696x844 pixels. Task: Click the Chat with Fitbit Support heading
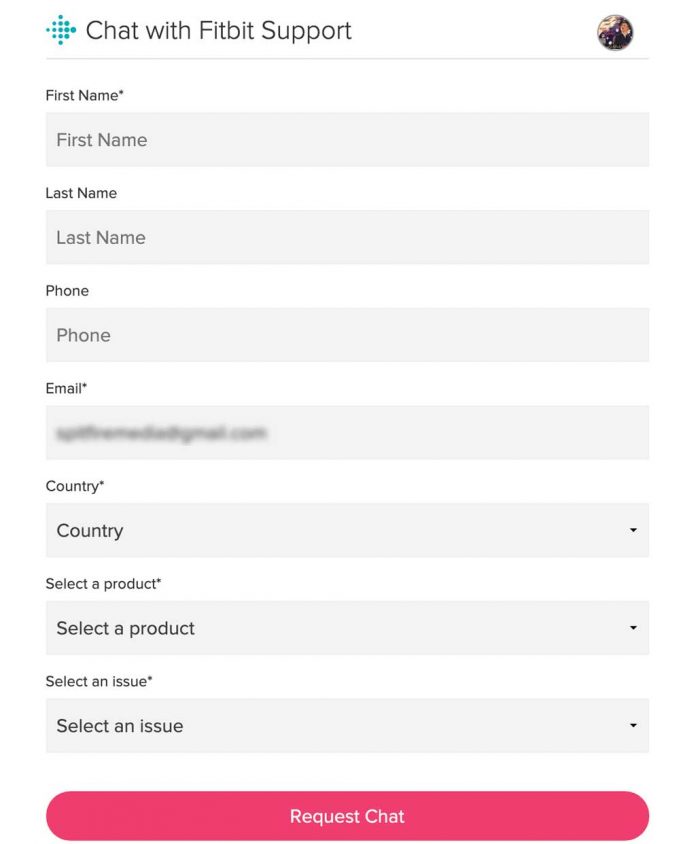click(218, 31)
